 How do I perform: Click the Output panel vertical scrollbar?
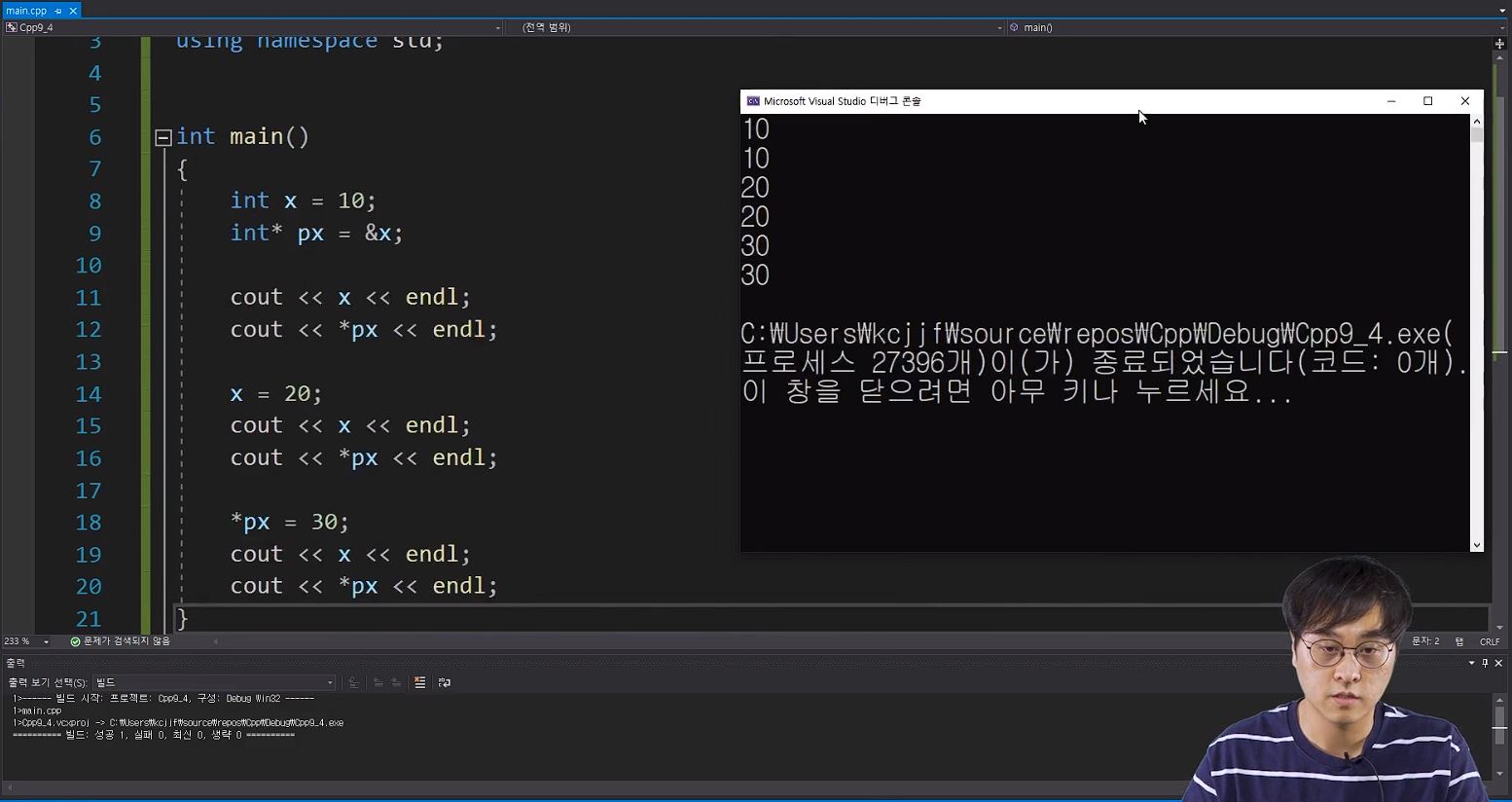click(1499, 735)
